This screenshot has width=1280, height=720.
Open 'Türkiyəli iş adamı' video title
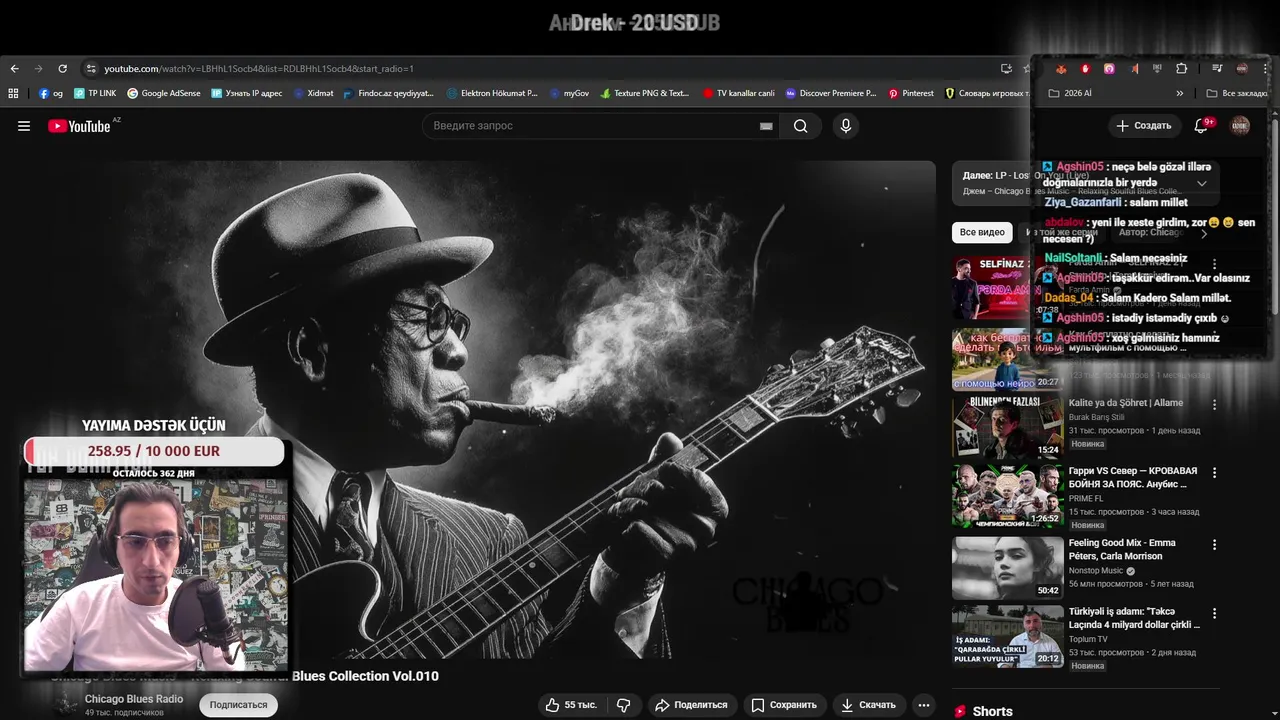pos(1134,617)
